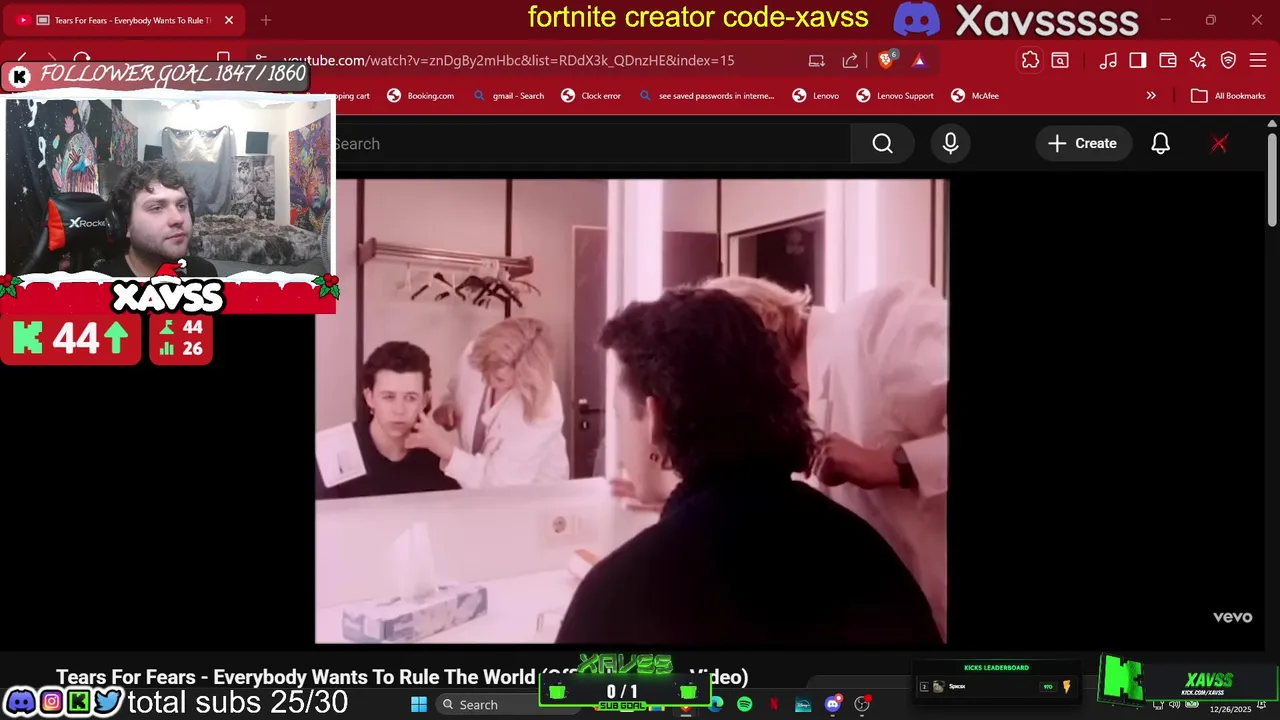Open the Windows Start menu
Viewport: 1280px width, 720px height.
pos(419,705)
